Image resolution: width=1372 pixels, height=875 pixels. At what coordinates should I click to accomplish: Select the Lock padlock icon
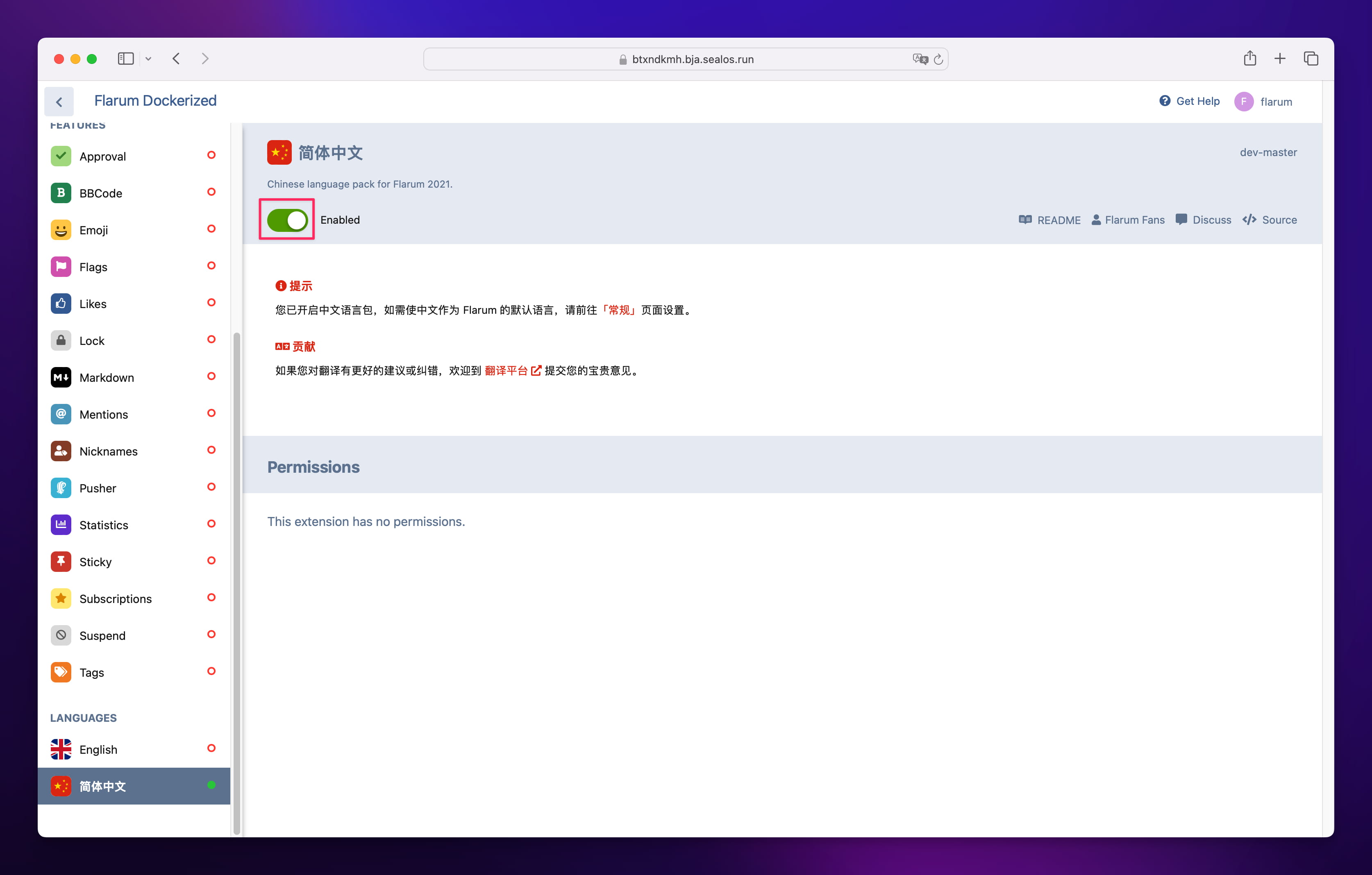pos(61,341)
